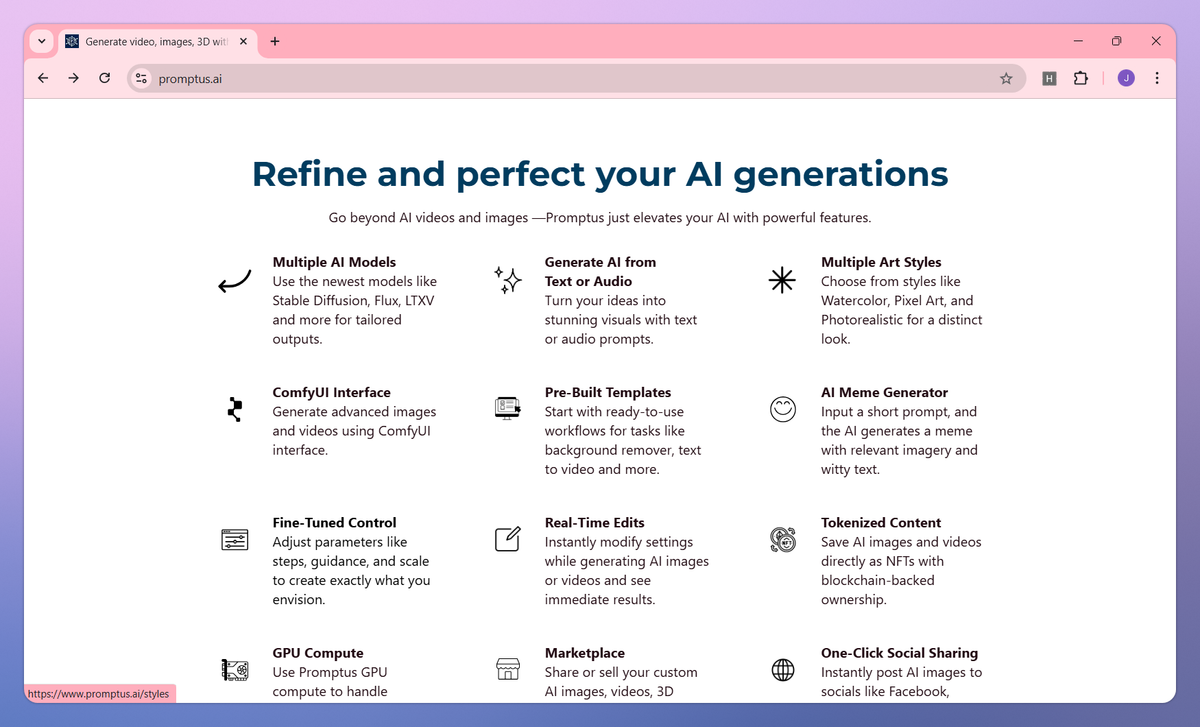Bookmark this page with the star icon
The image size is (1200, 727).
pos(1006,78)
